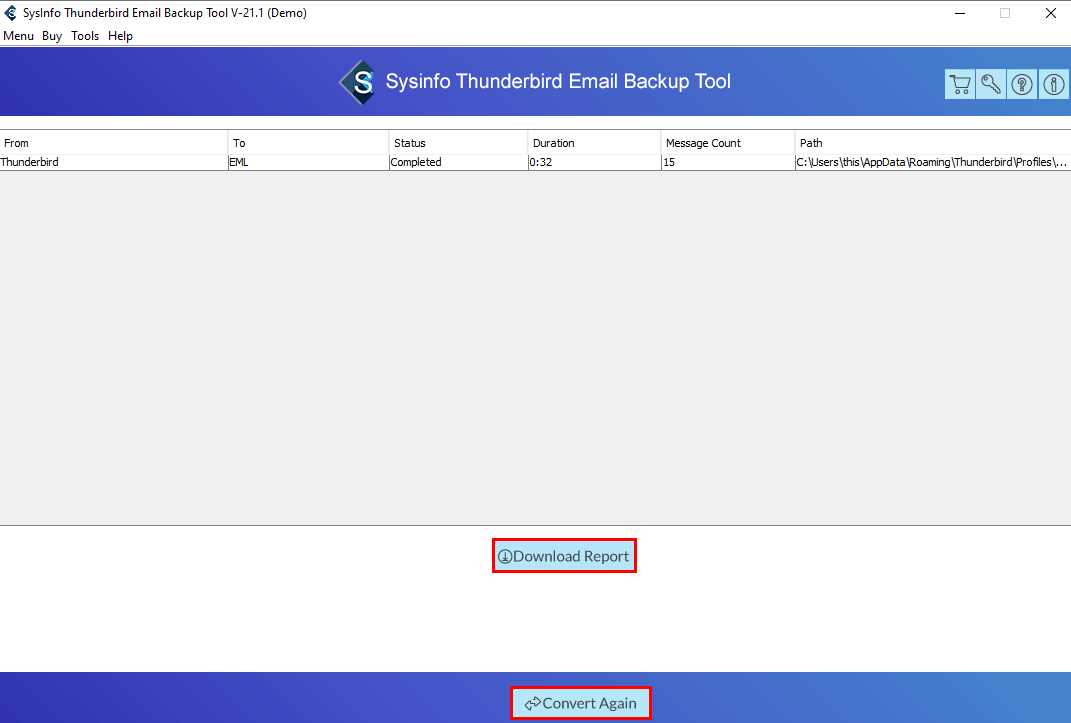
Task: Open the Menu menu
Action: [18, 36]
